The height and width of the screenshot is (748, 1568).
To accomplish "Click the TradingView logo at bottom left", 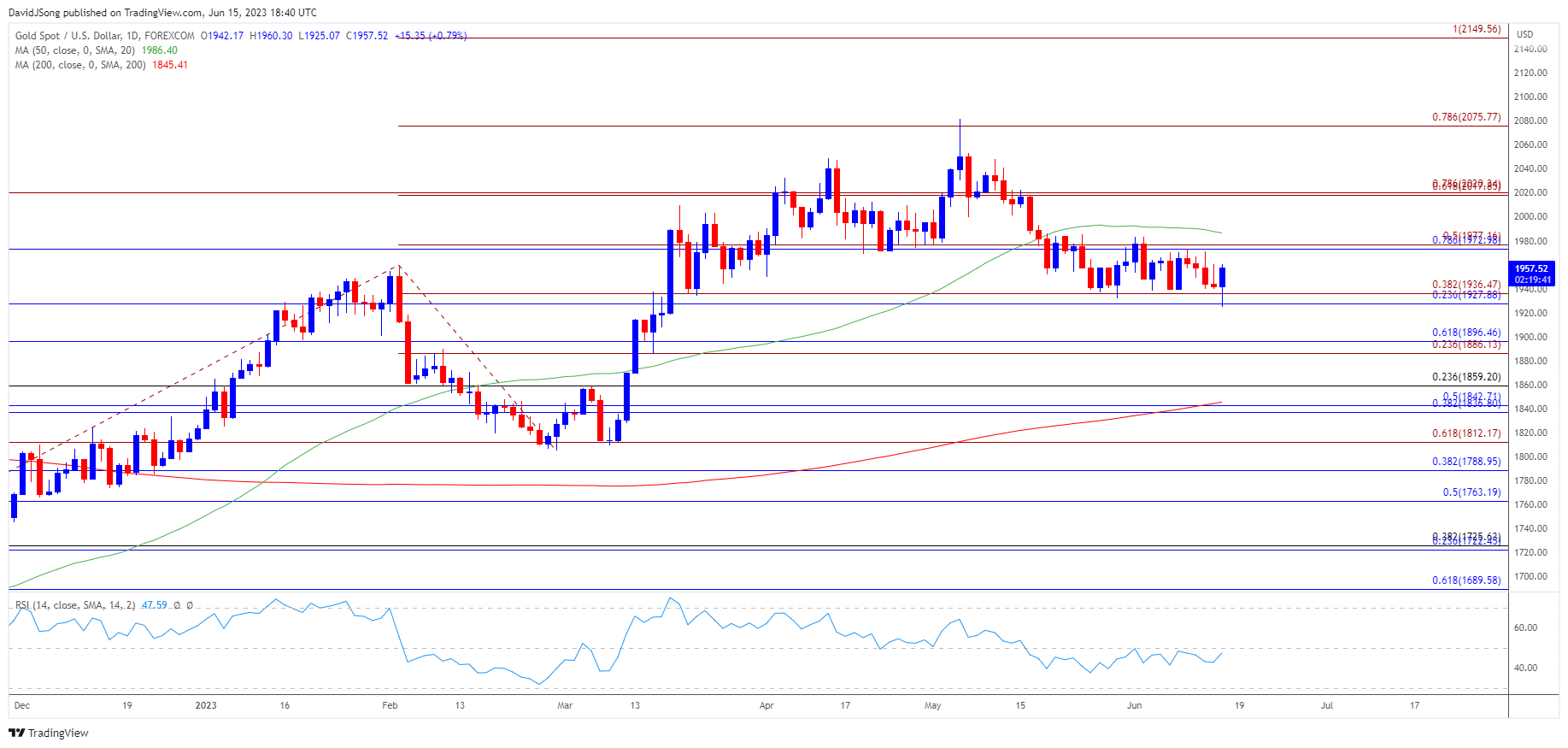I will click(x=49, y=733).
